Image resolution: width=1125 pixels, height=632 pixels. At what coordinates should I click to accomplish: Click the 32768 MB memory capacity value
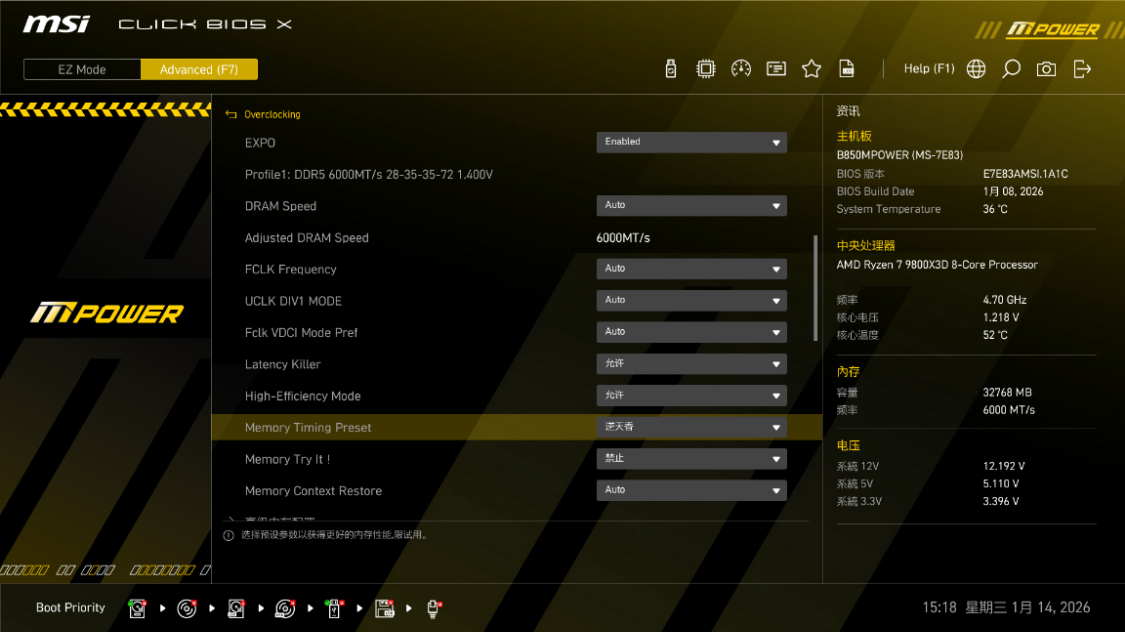pos(1007,392)
